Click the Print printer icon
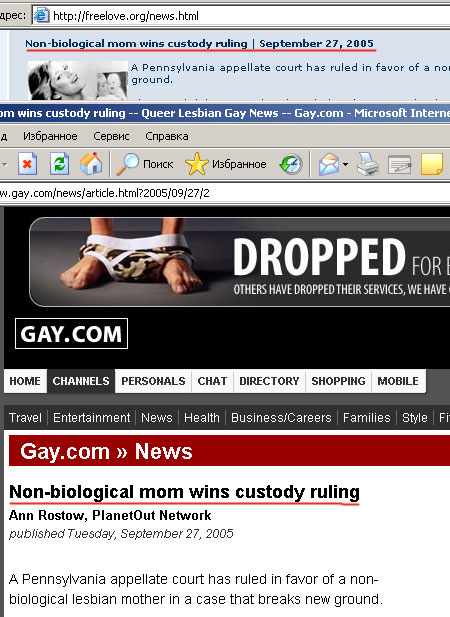This screenshot has width=450, height=617. tap(368, 164)
